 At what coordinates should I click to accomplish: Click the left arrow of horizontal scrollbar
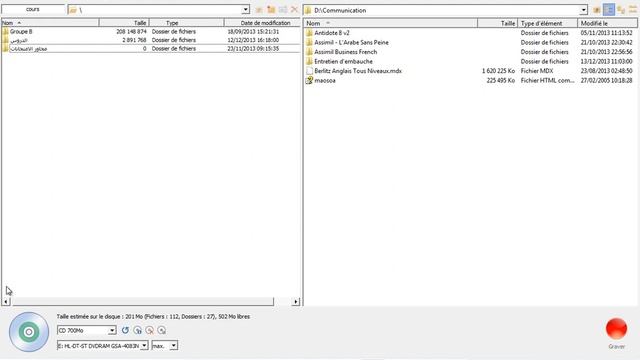tap(6, 302)
